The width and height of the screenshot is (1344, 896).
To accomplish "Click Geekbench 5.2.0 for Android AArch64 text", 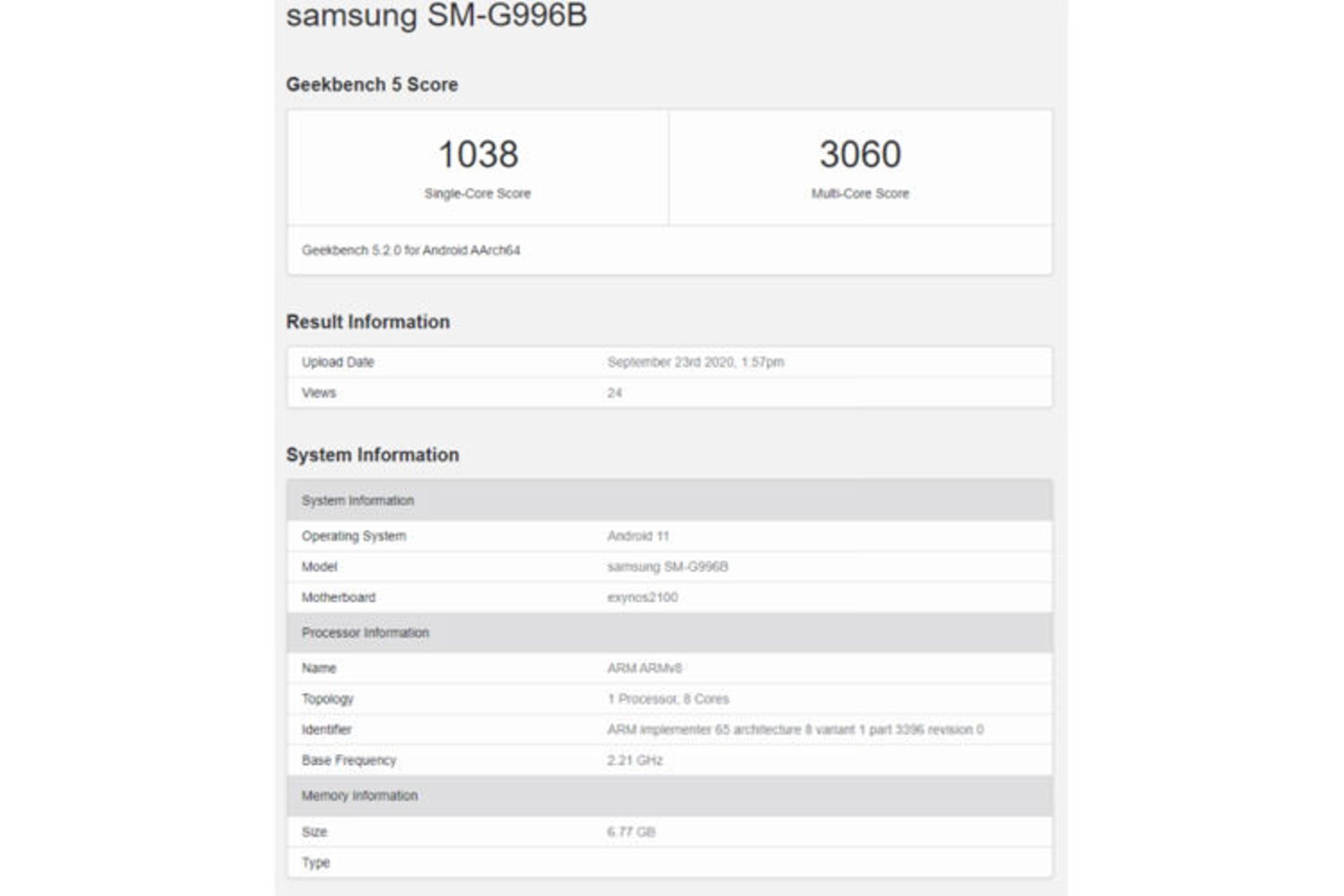I will 411,251.
